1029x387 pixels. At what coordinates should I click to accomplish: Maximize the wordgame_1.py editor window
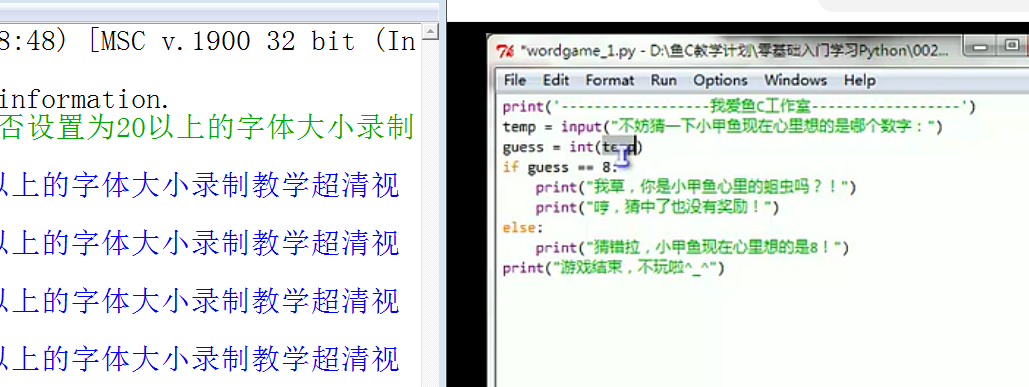(1013, 45)
